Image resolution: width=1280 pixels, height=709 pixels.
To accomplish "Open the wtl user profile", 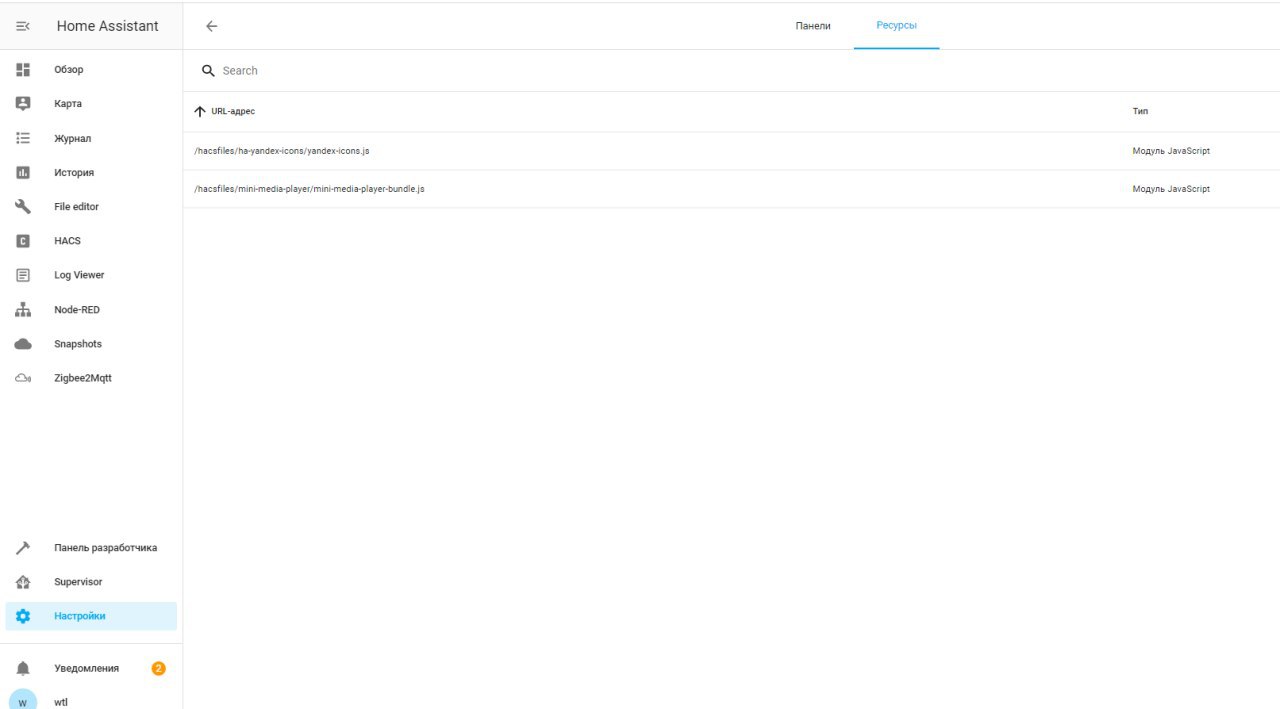I will pos(91,702).
